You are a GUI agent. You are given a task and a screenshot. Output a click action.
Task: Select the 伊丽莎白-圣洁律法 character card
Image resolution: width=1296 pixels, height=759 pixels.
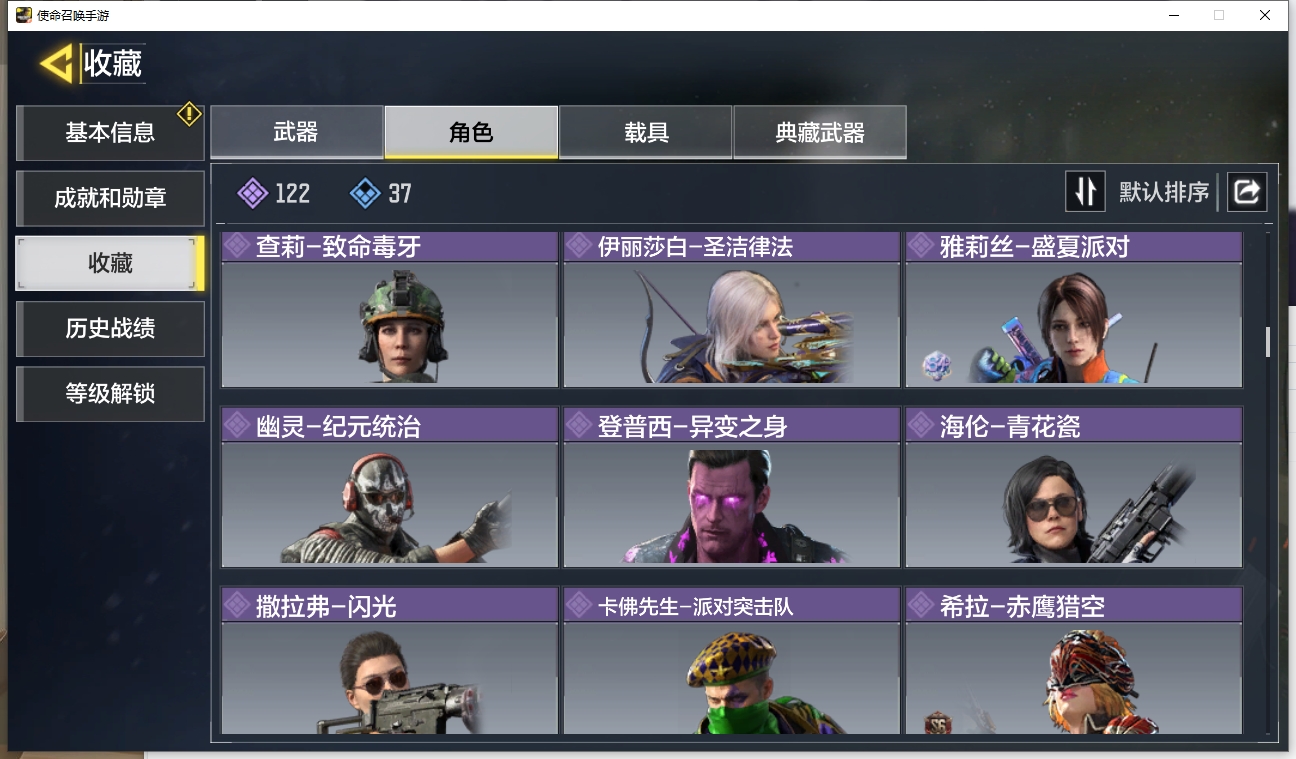tap(732, 309)
